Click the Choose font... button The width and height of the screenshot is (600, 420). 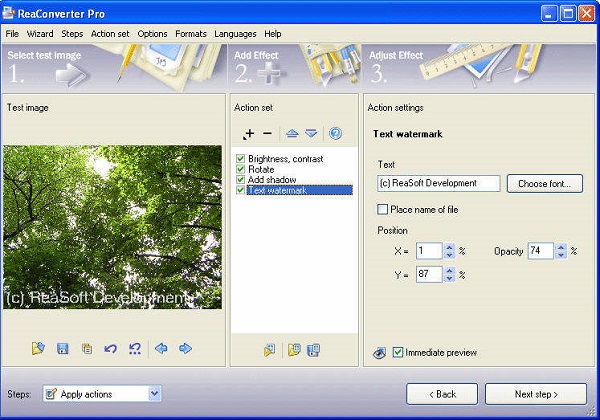(x=545, y=184)
